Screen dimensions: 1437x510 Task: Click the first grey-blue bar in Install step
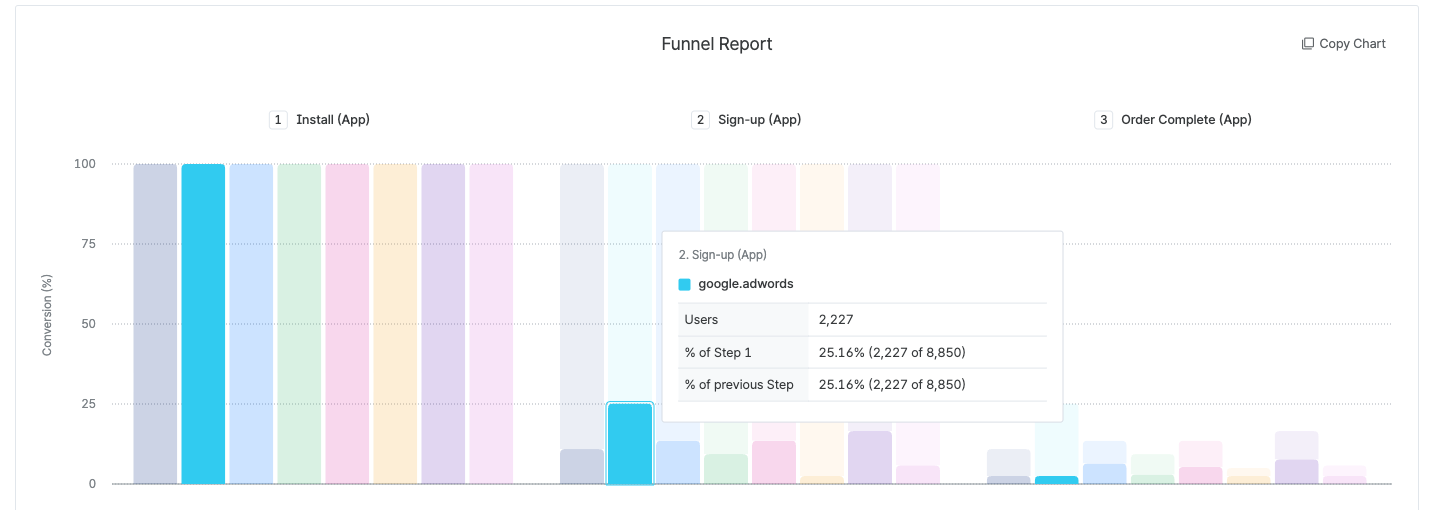coord(155,324)
